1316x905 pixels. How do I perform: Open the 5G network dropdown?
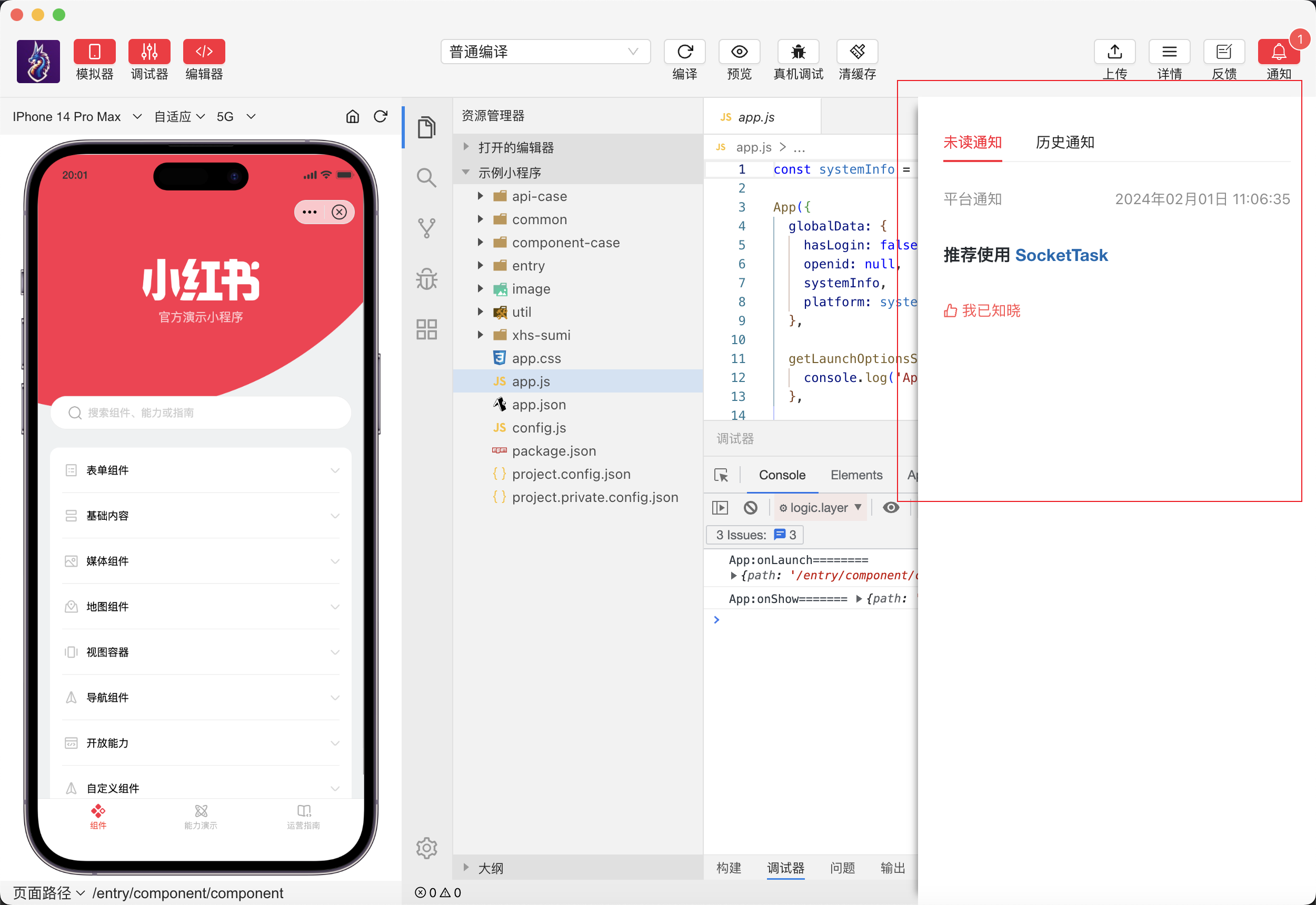[x=236, y=116]
